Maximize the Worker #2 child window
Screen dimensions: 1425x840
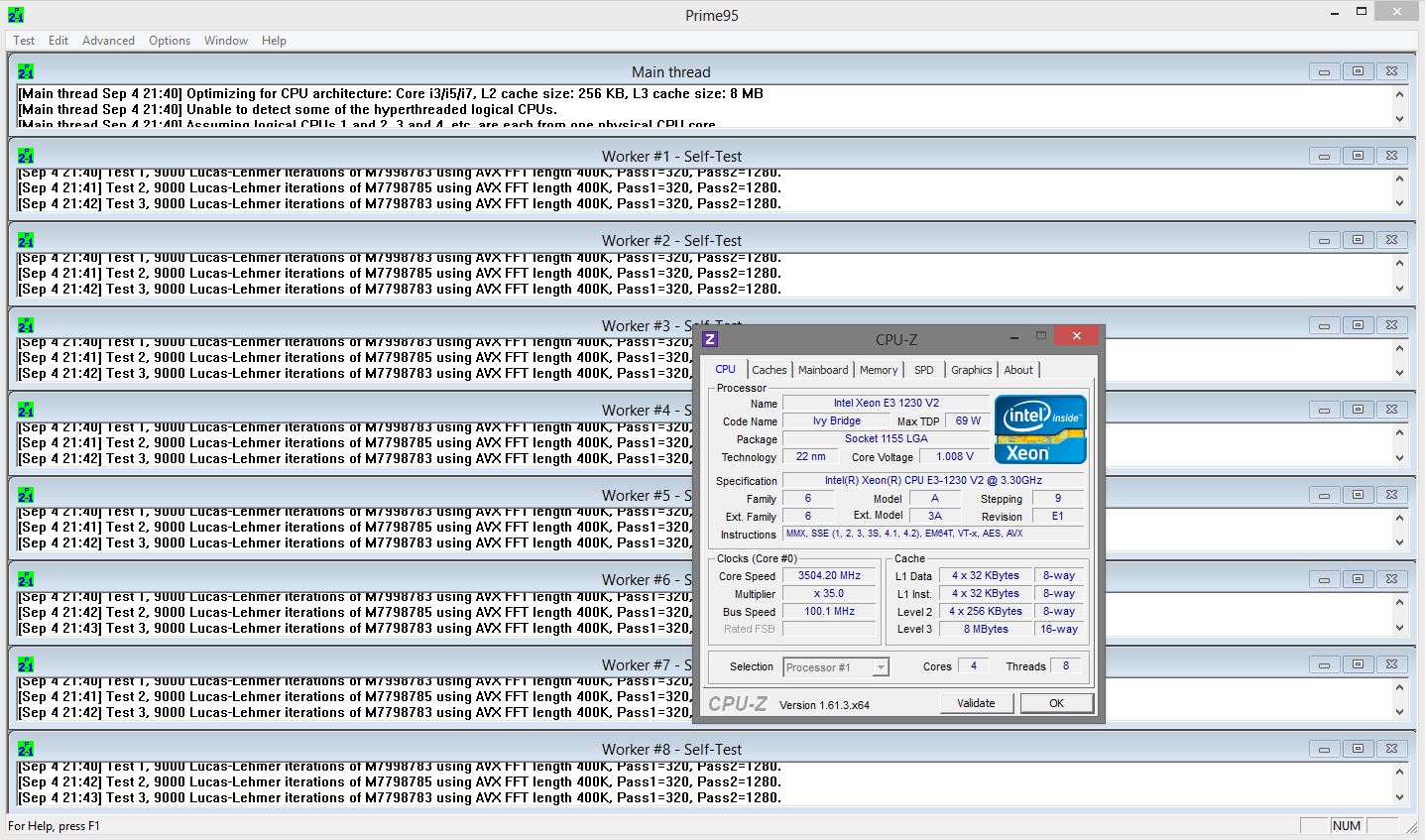coord(1358,240)
